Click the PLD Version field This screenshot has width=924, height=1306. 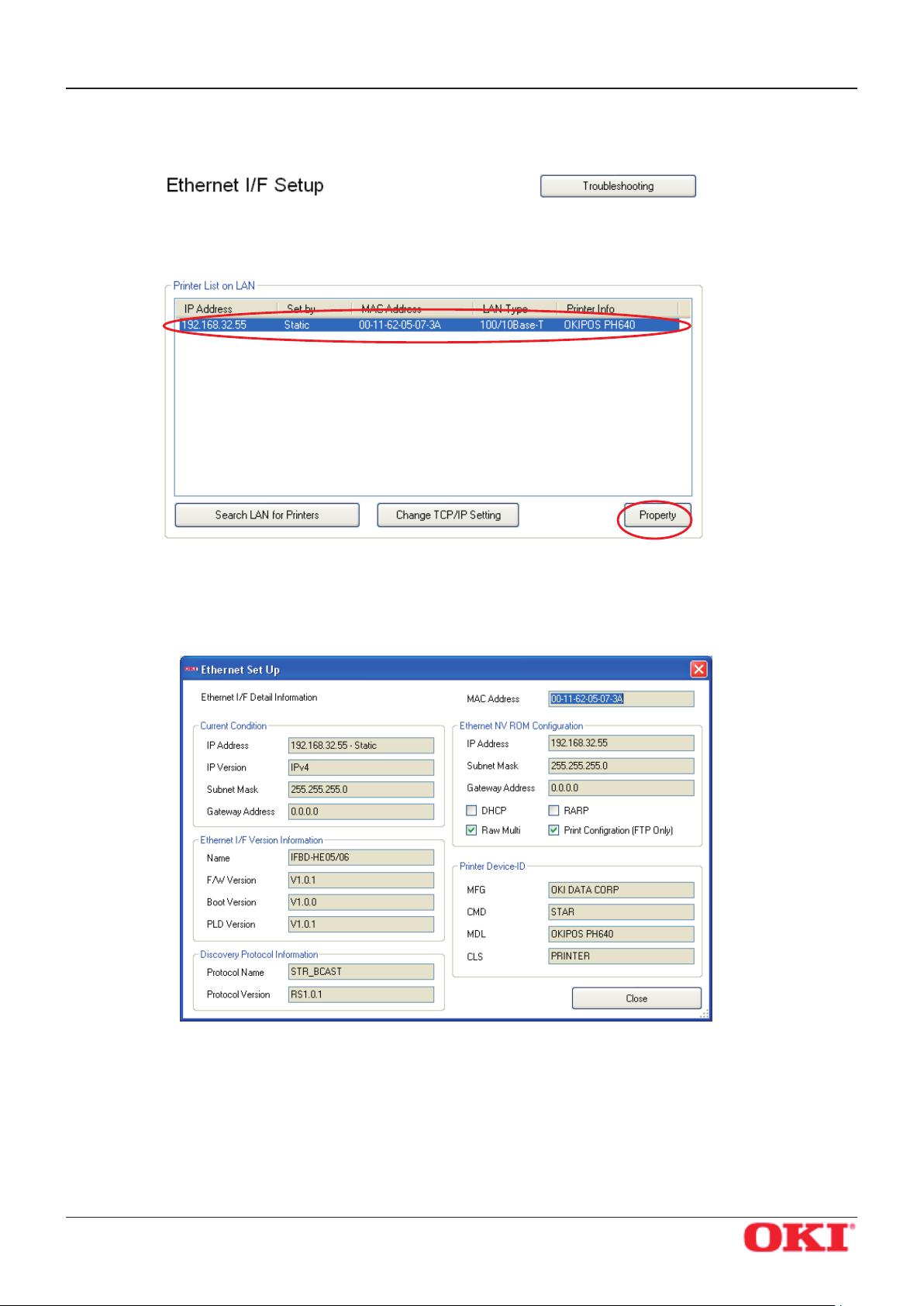pos(361,924)
